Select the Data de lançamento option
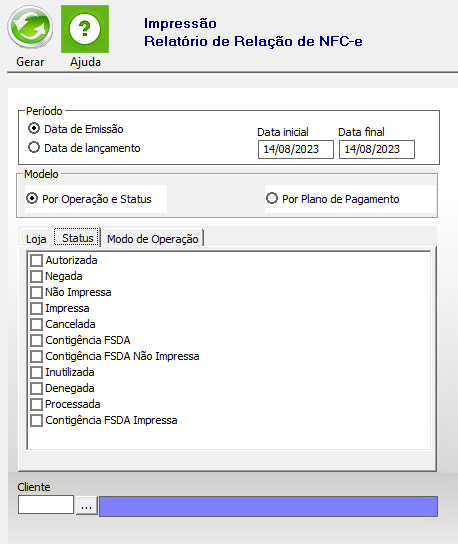 pyautogui.click(x=34, y=147)
